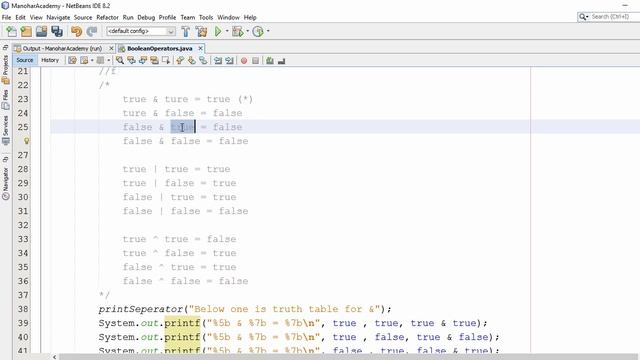Go to Next Bookmark icon
This screenshot has height=360, width=640.
[x=191, y=60]
